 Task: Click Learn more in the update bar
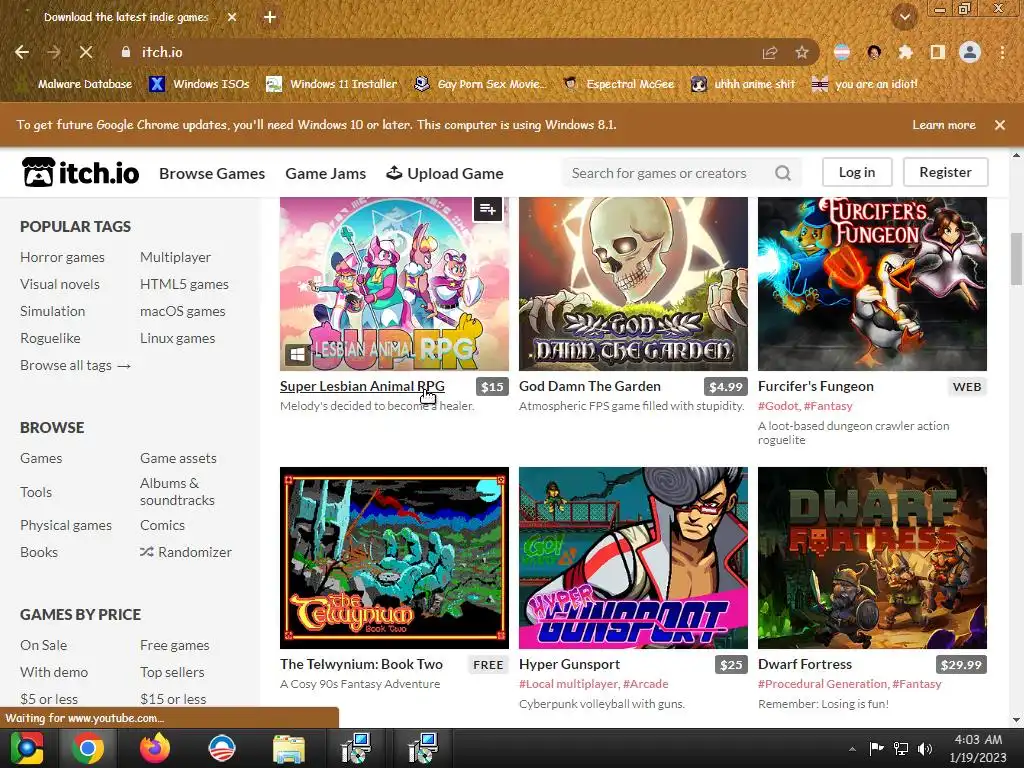coord(944,125)
